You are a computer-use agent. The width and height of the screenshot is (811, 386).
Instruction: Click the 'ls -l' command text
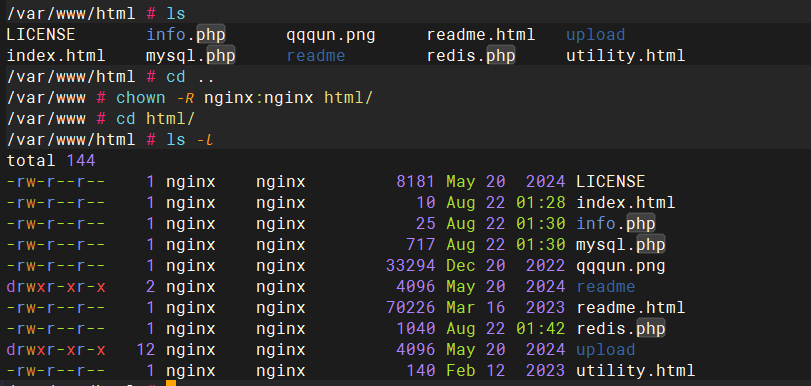(x=190, y=140)
